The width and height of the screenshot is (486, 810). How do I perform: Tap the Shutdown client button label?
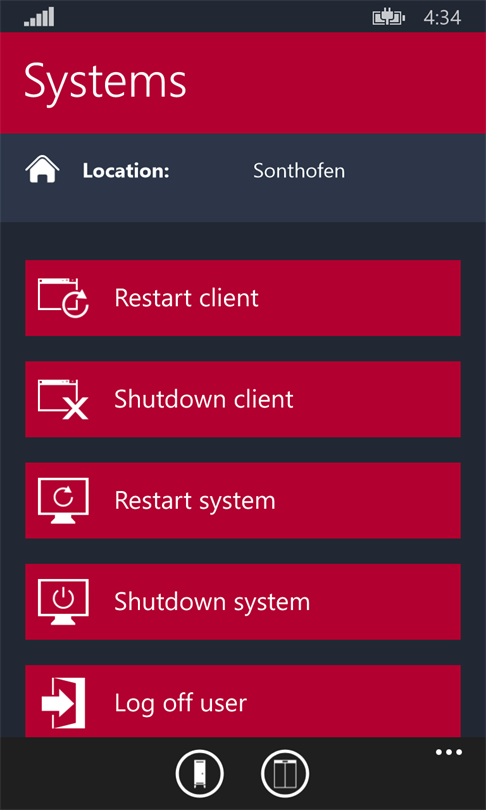(x=203, y=399)
